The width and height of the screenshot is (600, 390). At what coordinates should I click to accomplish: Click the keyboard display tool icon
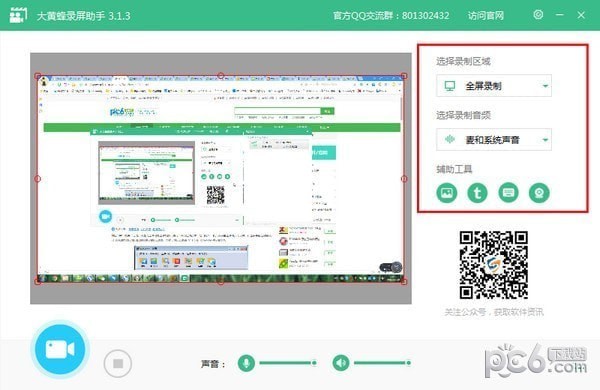pyautogui.click(x=508, y=193)
